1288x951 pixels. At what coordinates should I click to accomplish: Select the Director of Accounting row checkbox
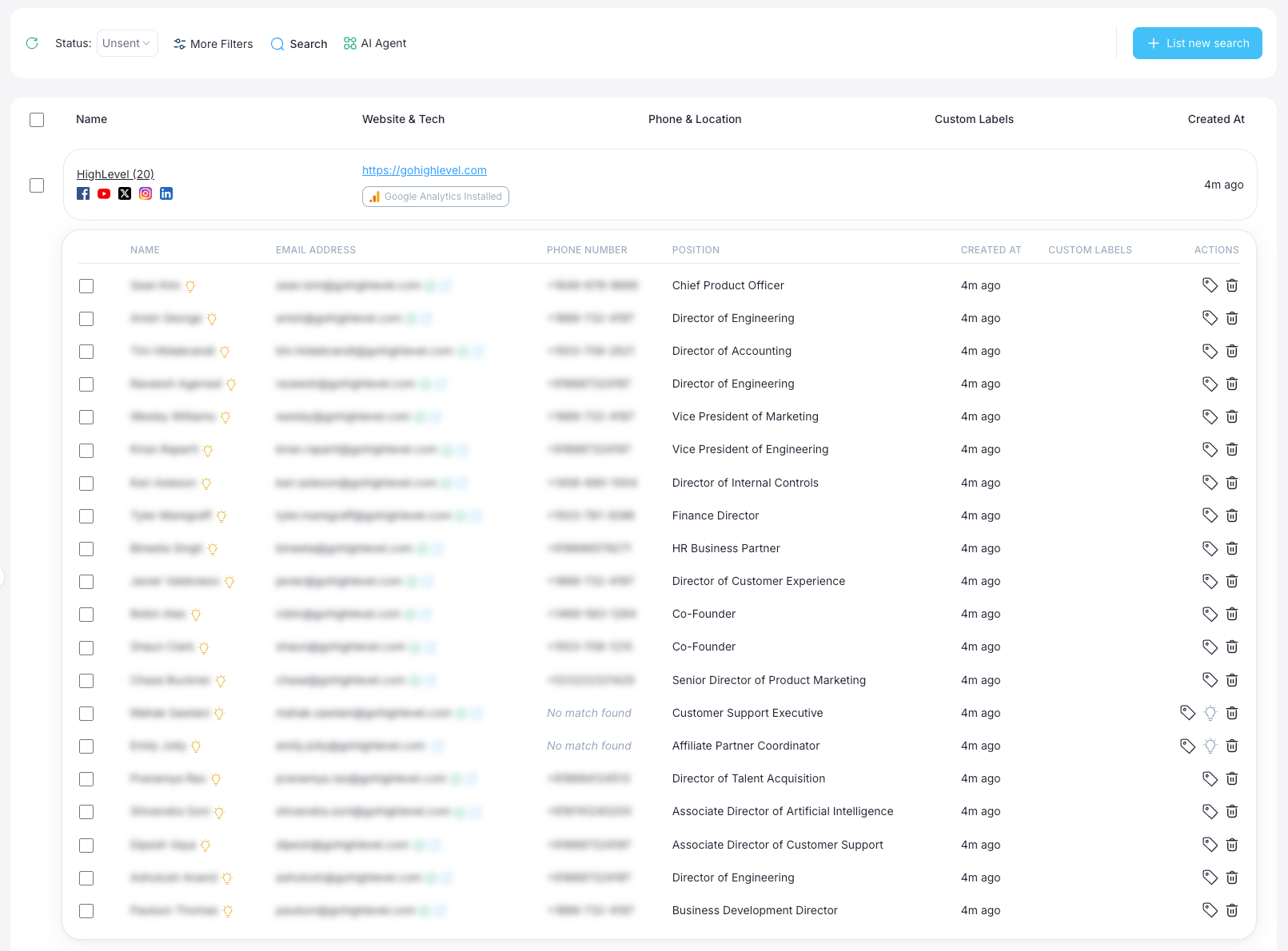coord(86,352)
